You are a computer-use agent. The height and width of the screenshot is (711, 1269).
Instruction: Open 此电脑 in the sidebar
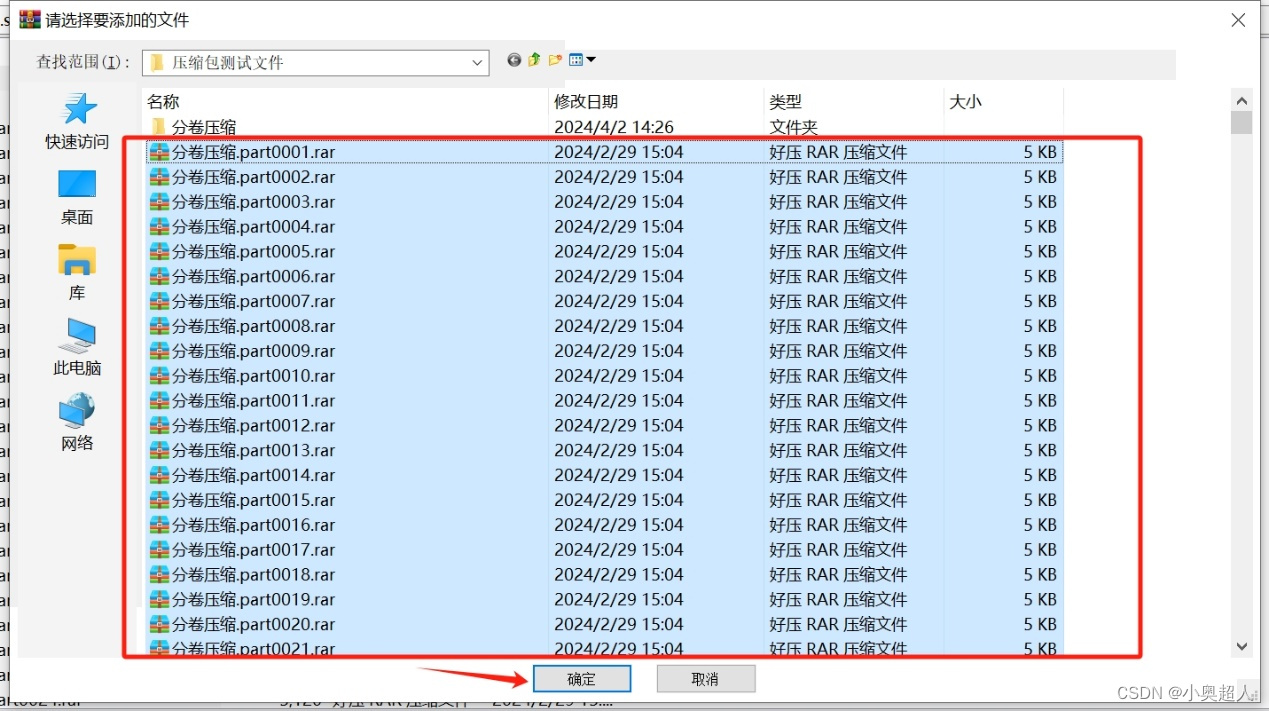[77, 347]
